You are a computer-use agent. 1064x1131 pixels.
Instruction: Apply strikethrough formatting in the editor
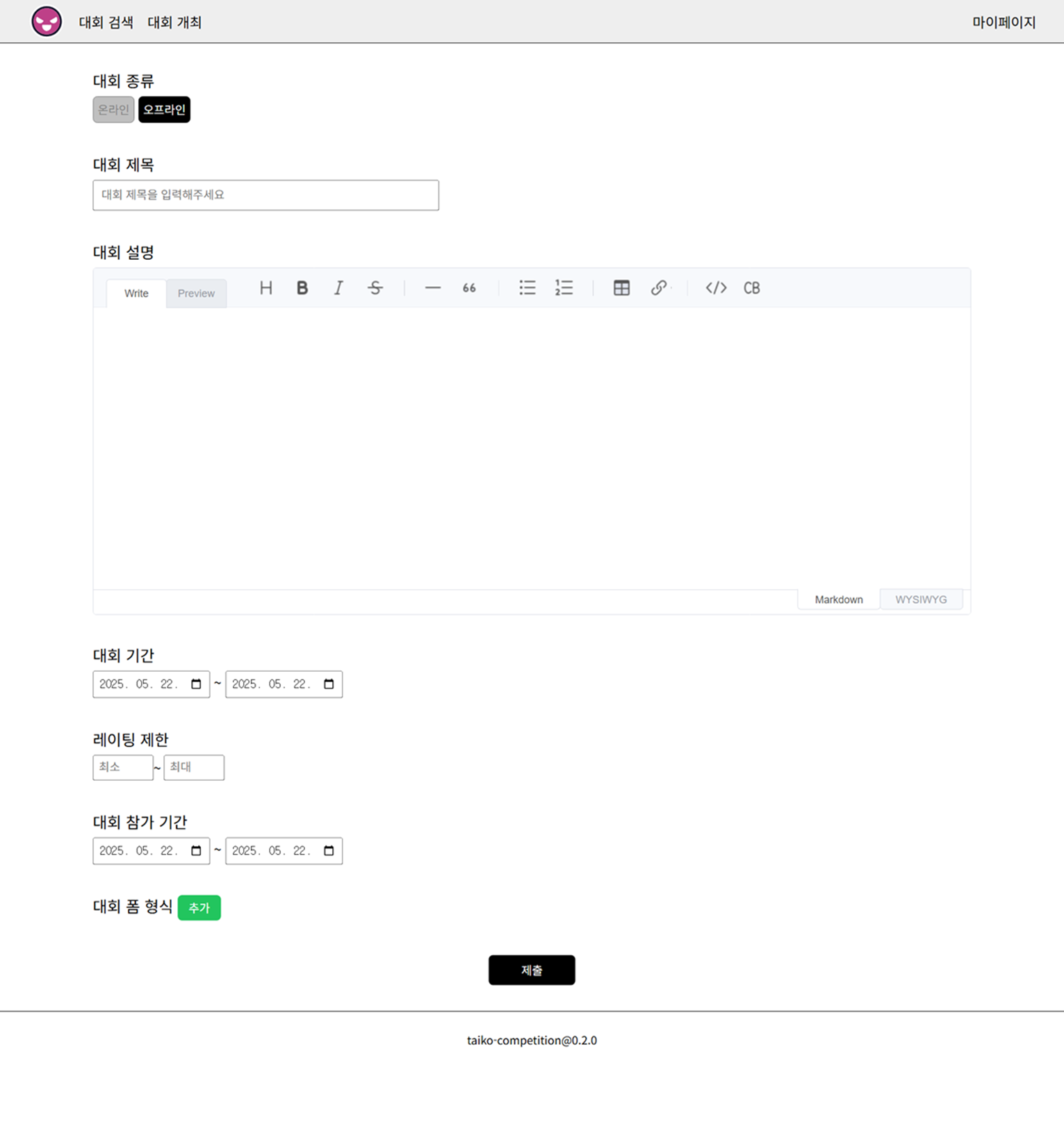pos(375,288)
